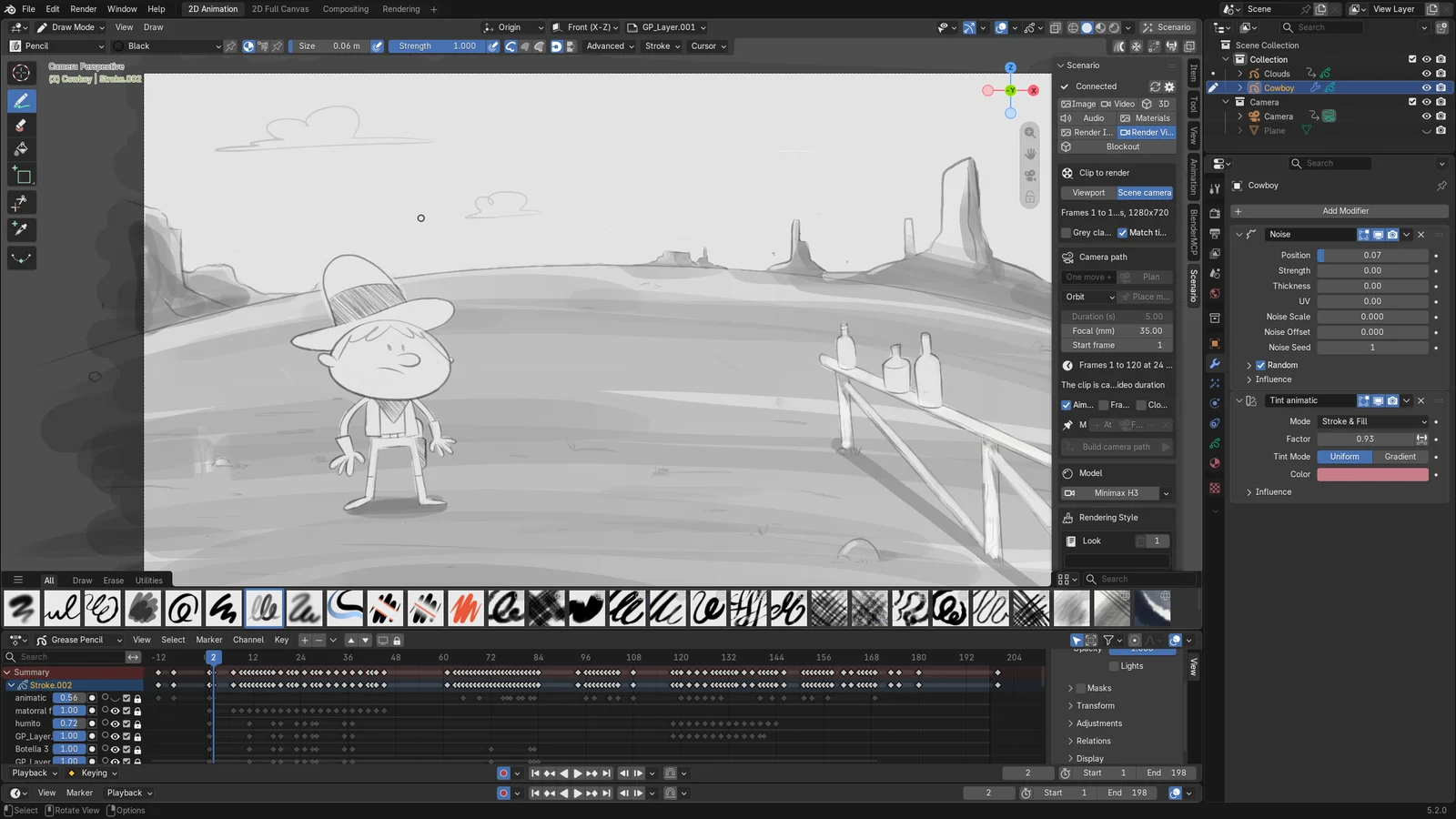Screen dimensions: 1456x819
Task: Enable the Grey cla... checkbox
Action: [1067, 233]
